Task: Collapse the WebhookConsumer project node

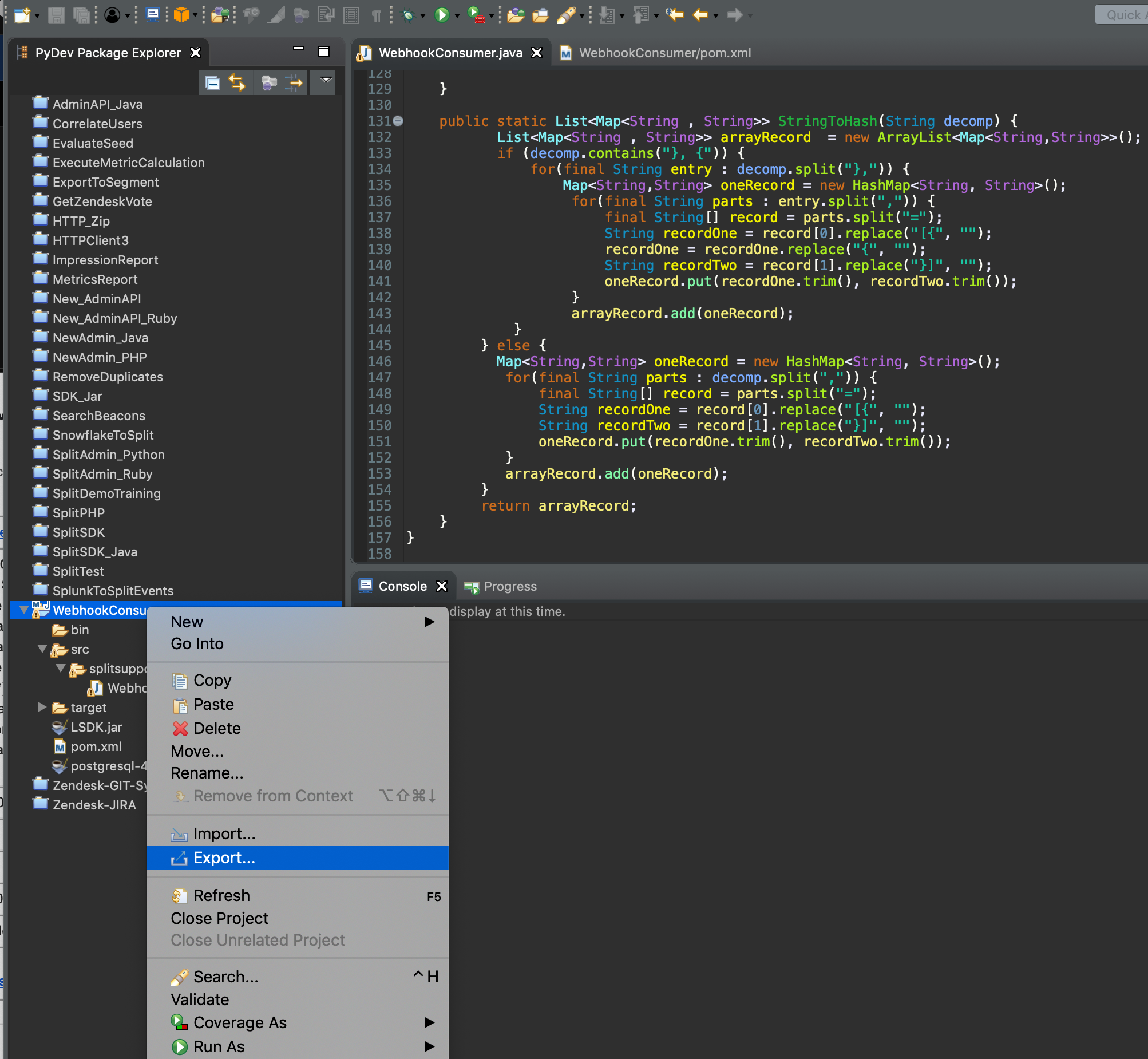Action: click(x=23, y=610)
